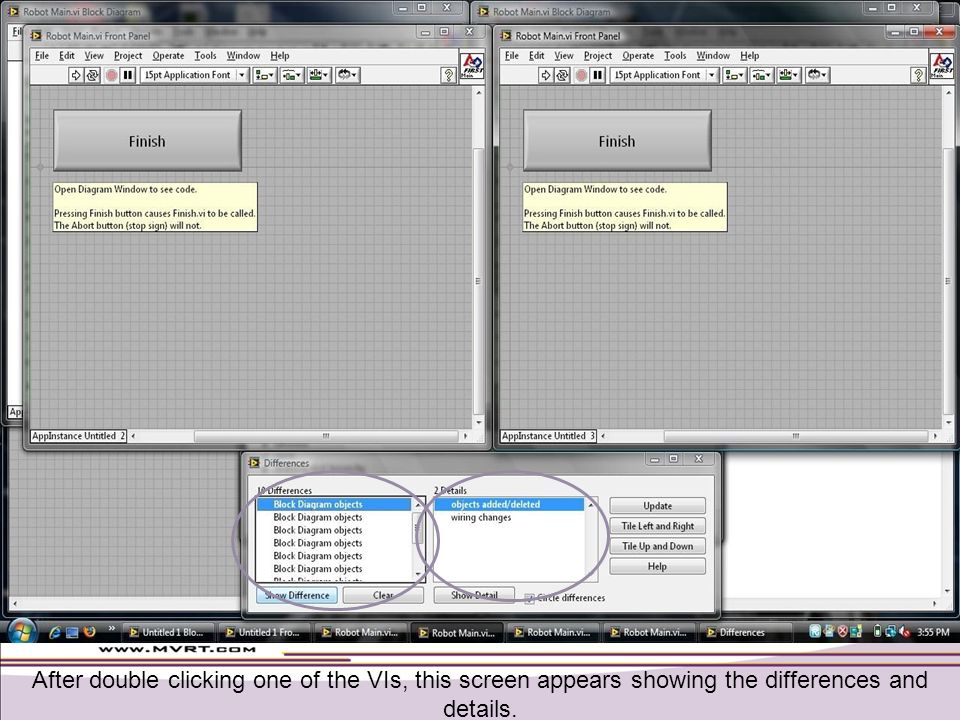This screenshot has height=720, width=960.
Task: Click Abort Execution in right Front Panel
Action: click(580, 75)
